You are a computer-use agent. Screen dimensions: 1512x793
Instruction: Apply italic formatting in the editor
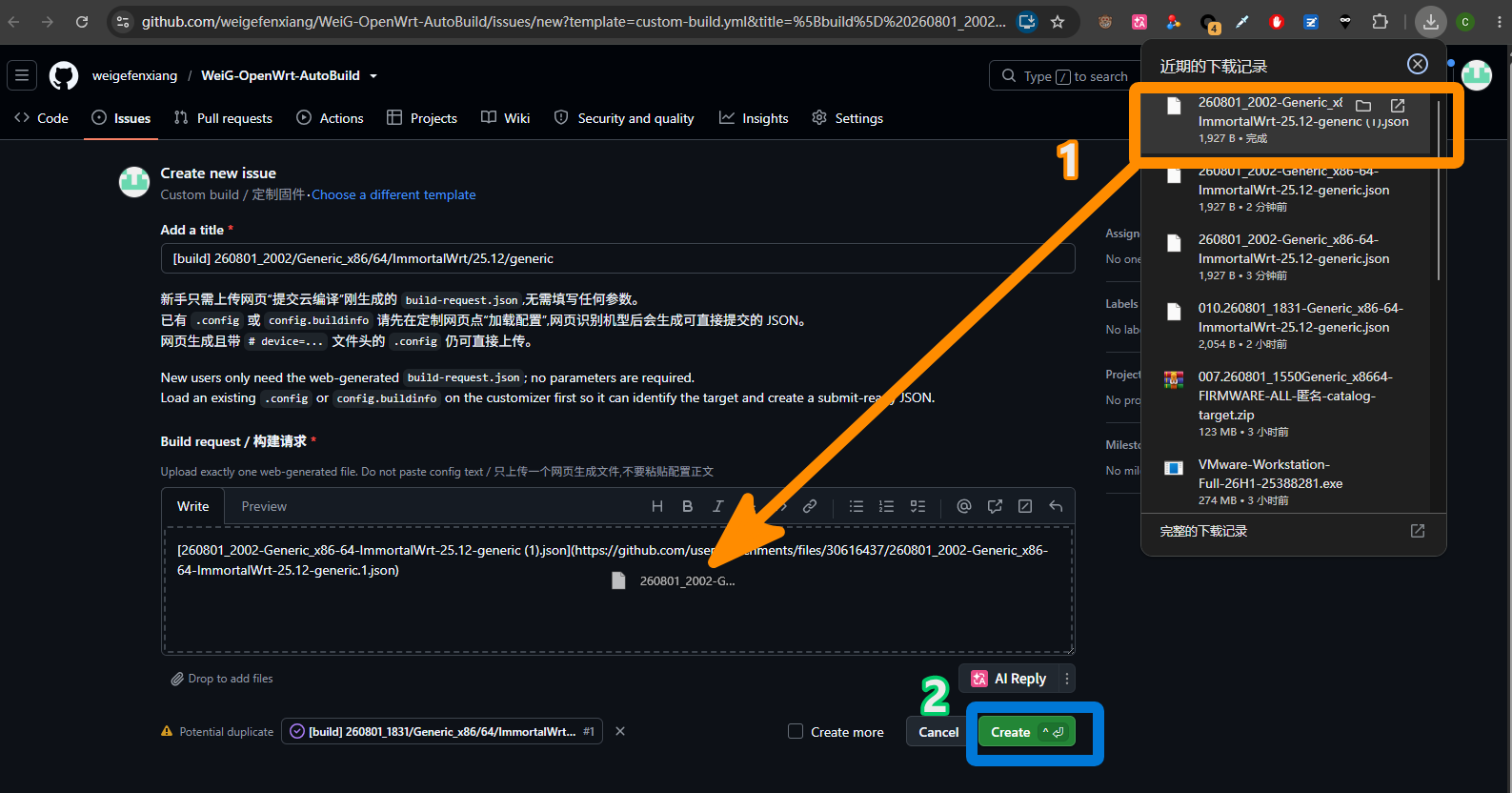coord(717,506)
